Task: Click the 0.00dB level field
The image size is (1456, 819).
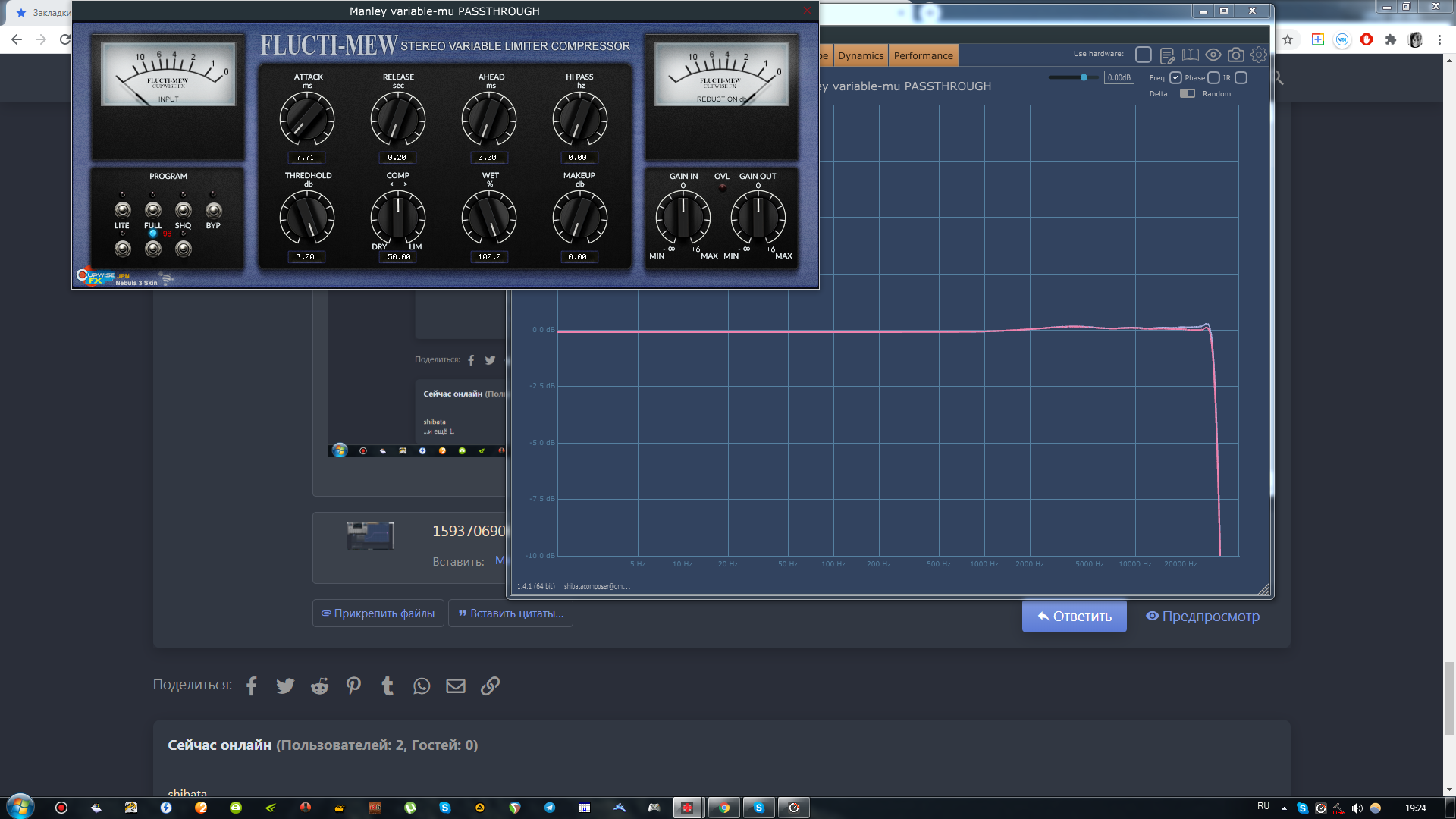Action: coord(1119,77)
